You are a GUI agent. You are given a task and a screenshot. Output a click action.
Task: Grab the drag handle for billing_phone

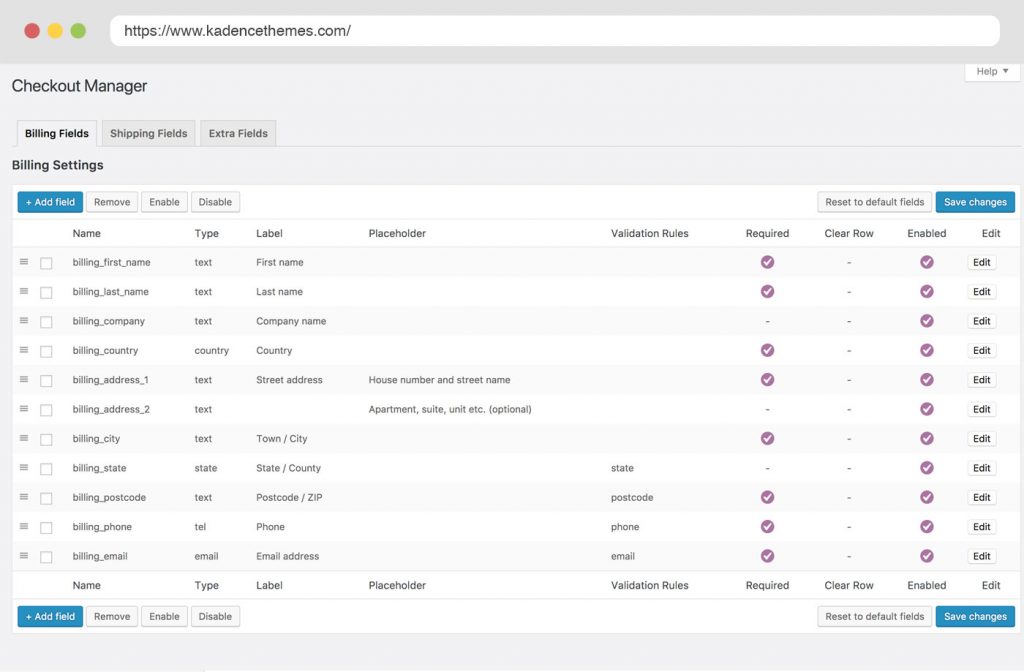(24, 526)
